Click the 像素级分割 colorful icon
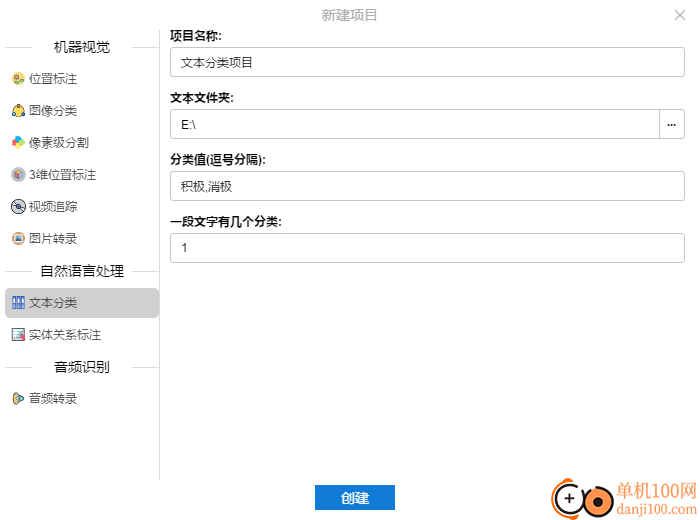The height and width of the screenshot is (520, 700). pyautogui.click(x=18, y=143)
